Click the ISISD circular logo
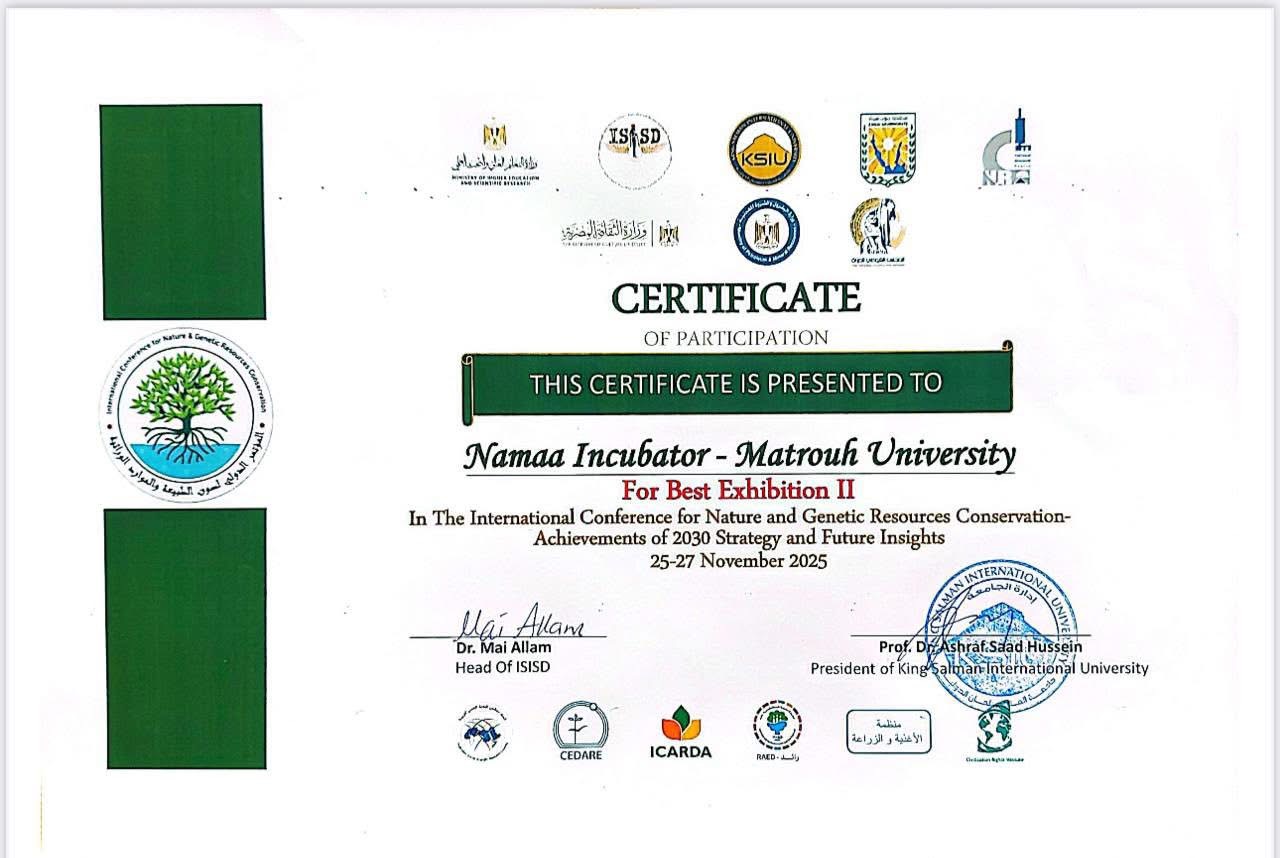 (634, 151)
